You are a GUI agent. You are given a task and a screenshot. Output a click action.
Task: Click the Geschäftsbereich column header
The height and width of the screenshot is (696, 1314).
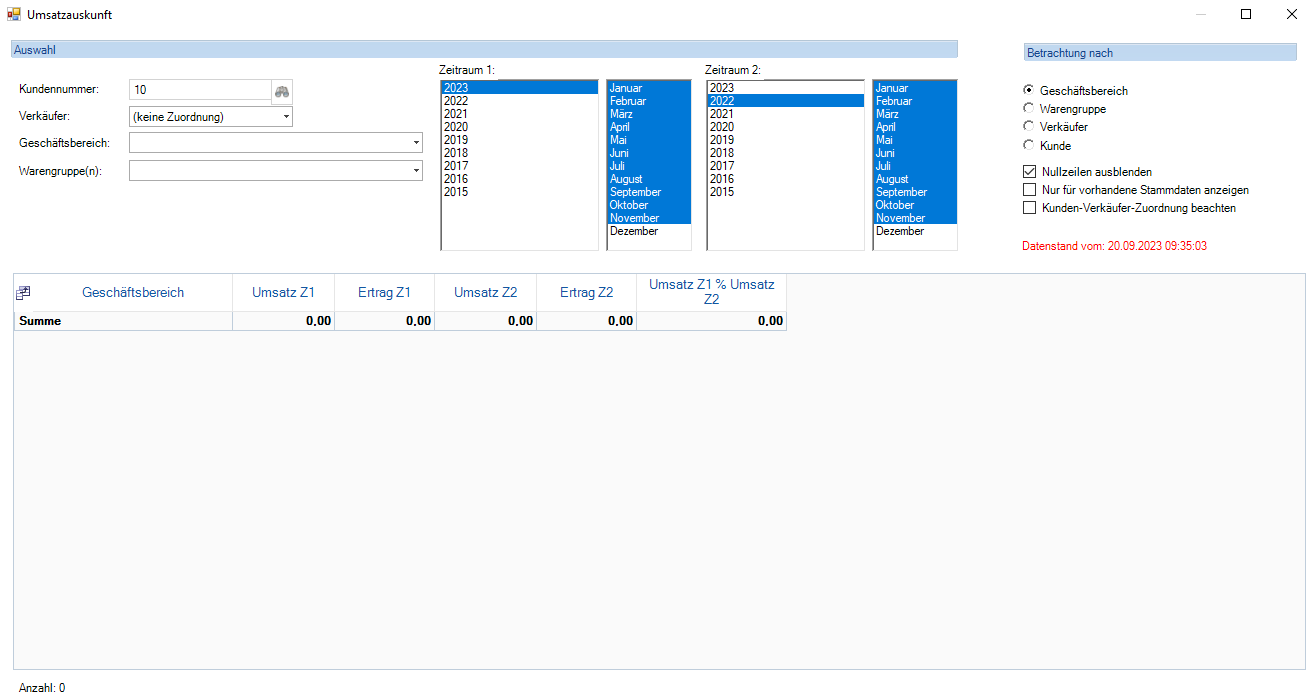pyautogui.click(x=133, y=293)
